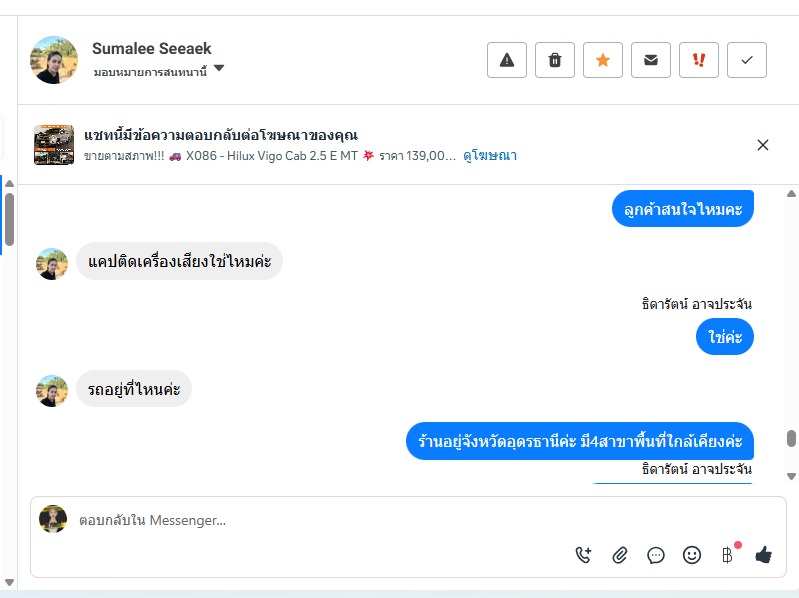Click the ตอบกลับใน Messenger reply field
This screenshot has height=598, width=799.
point(300,520)
